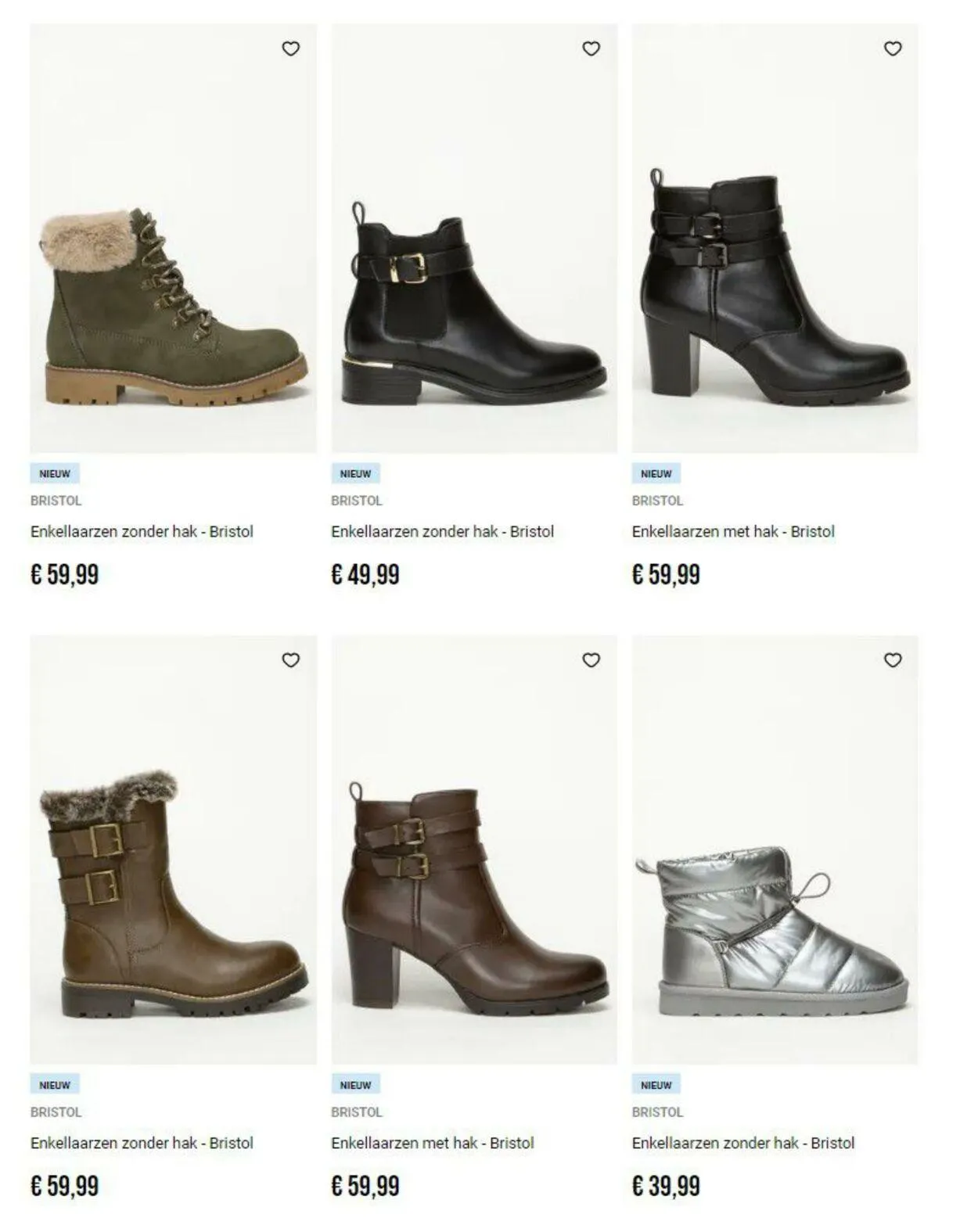Select the NIEUW badge under silver boot
978x1232 pixels.
[x=656, y=1085]
